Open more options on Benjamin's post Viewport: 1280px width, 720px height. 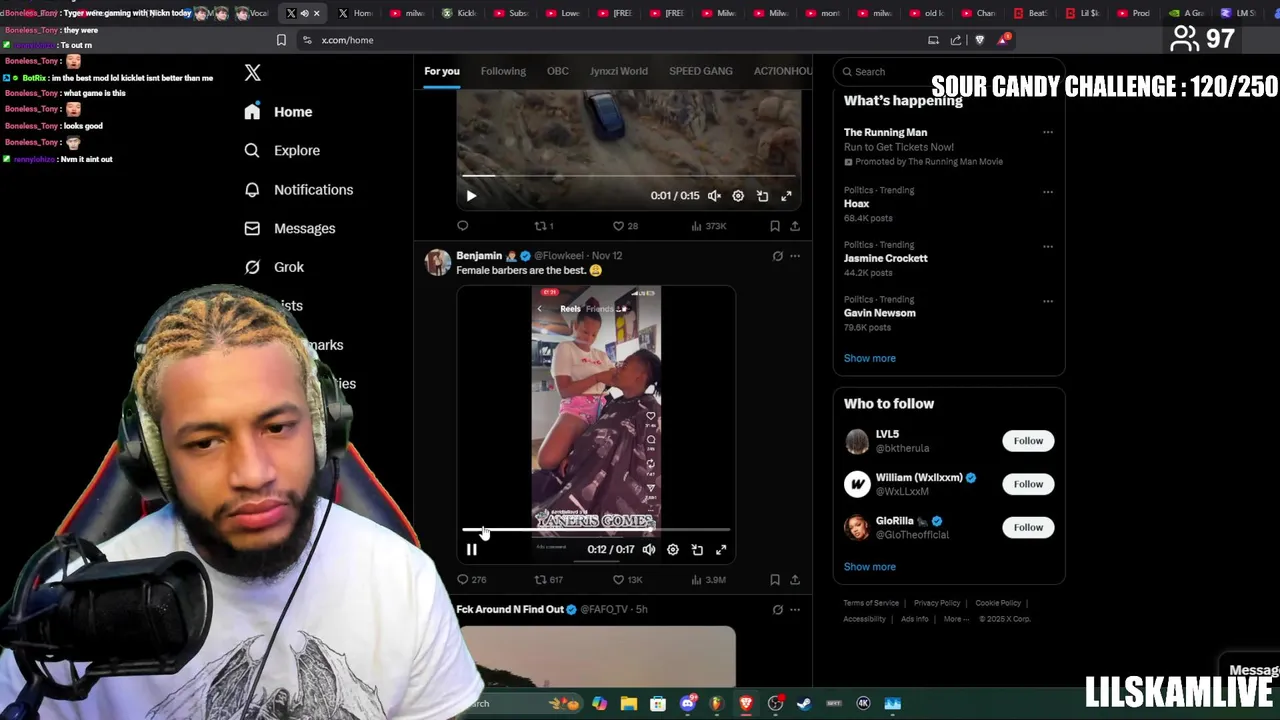coord(795,256)
